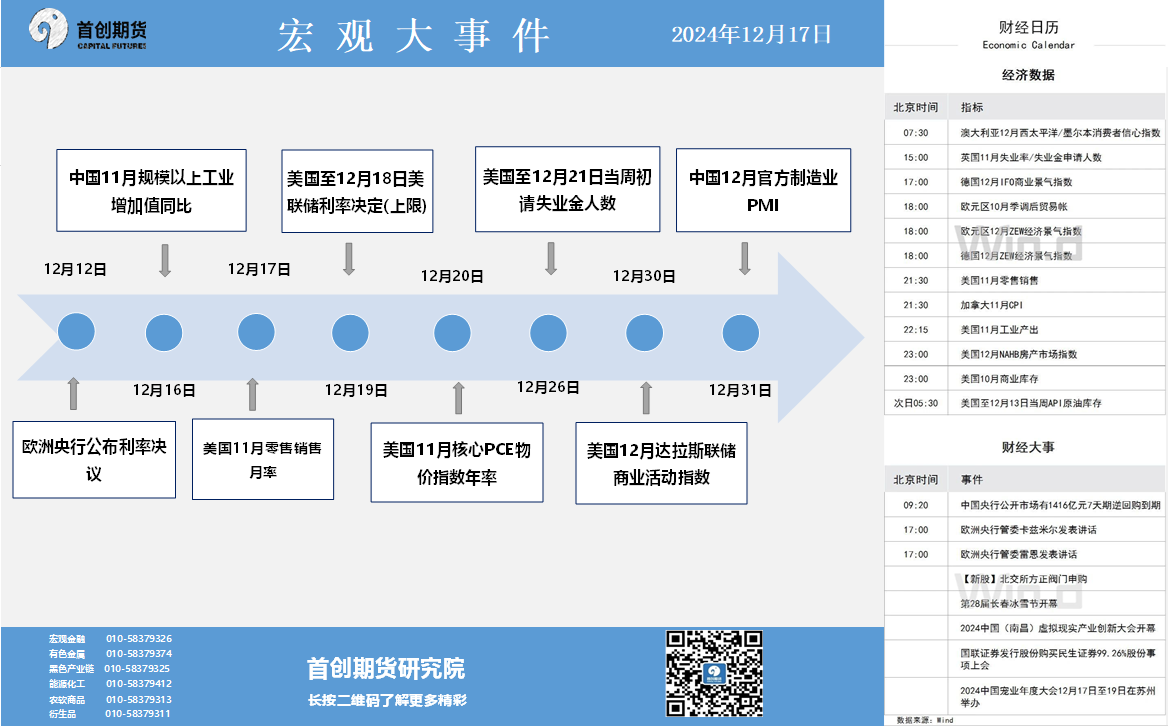The height and width of the screenshot is (727, 1168).
Task: Click the 事件 column header
Action: [971, 480]
